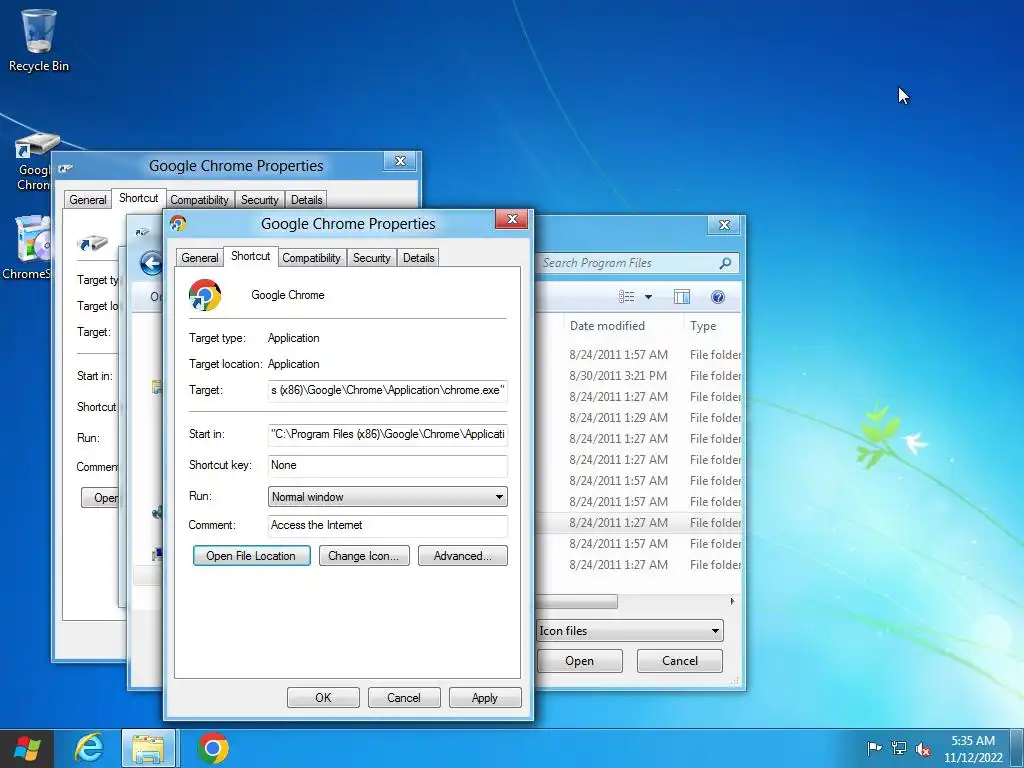Viewport: 1024px width, 768px height.
Task: Launch Internet Explorer from taskbar
Action: point(89,748)
